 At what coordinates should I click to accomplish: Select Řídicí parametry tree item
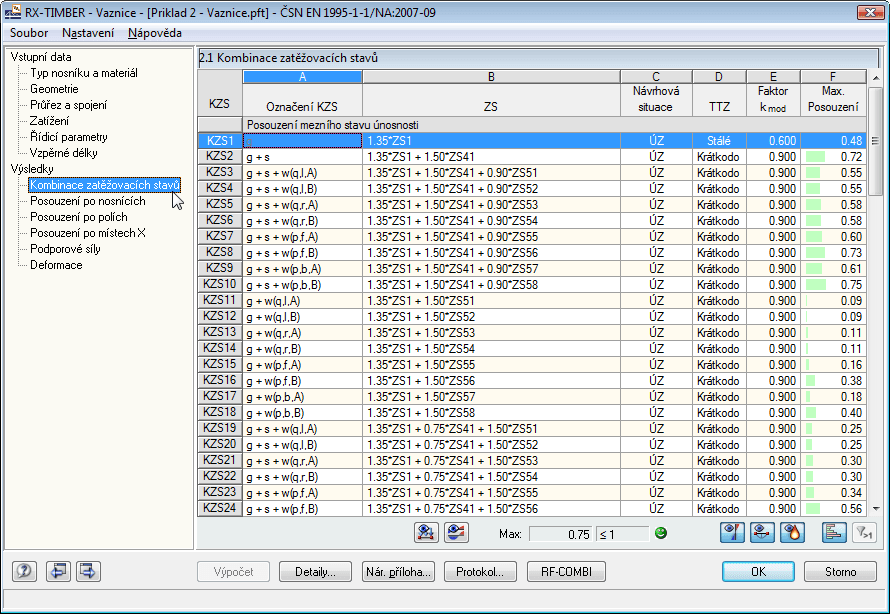coord(69,137)
